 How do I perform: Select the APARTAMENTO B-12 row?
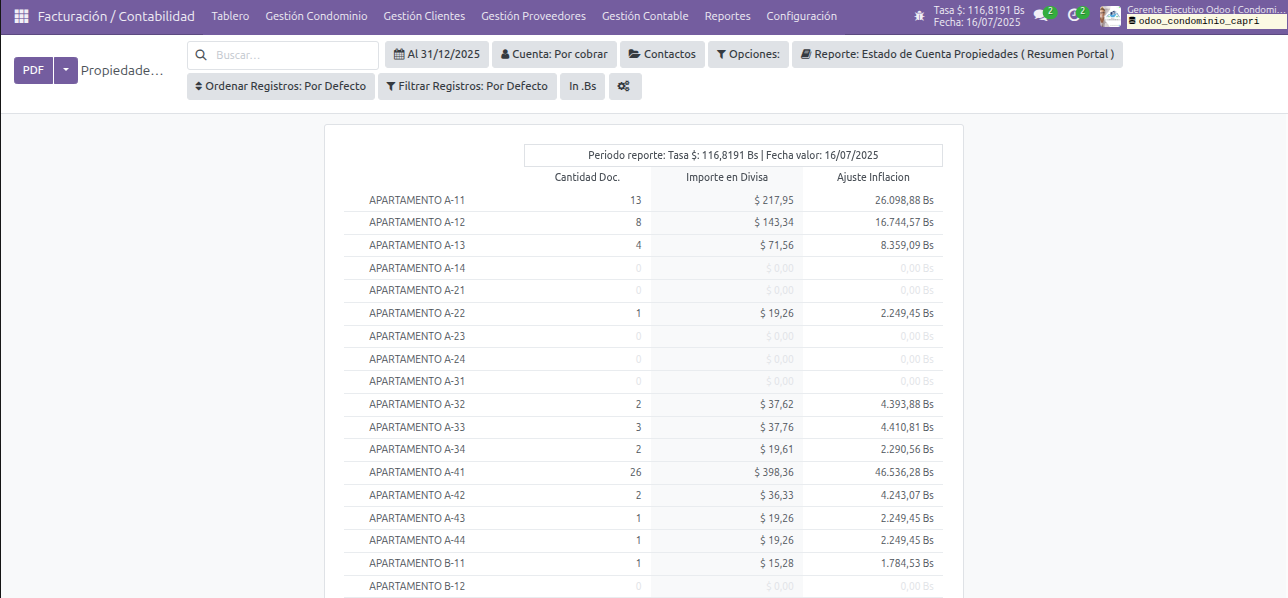(x=643, y=586)
